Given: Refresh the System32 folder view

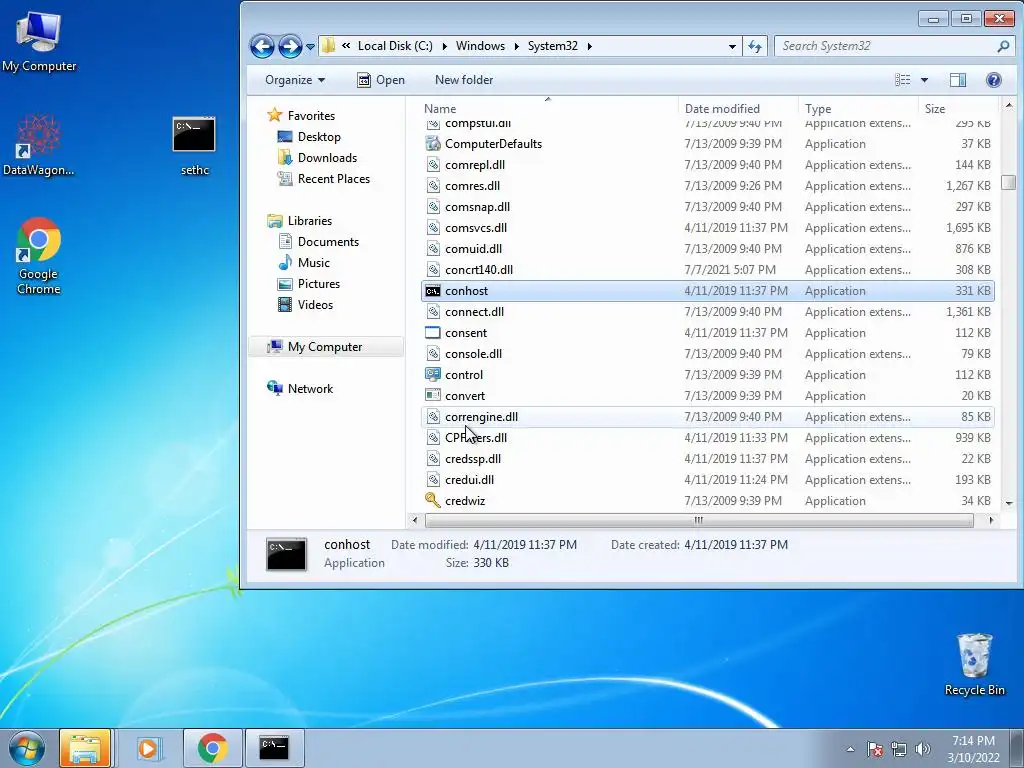Looking at the screenshot, I should click(754, 46).
